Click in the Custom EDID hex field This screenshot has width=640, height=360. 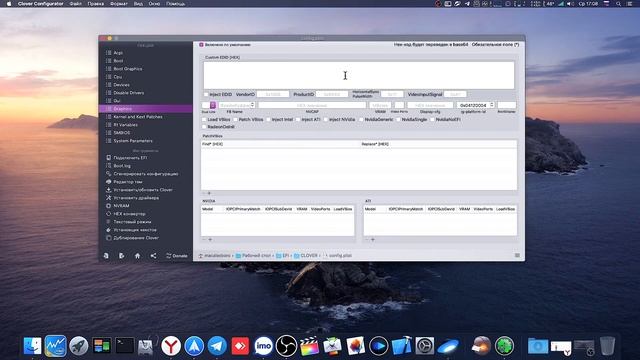coord(359,75)
